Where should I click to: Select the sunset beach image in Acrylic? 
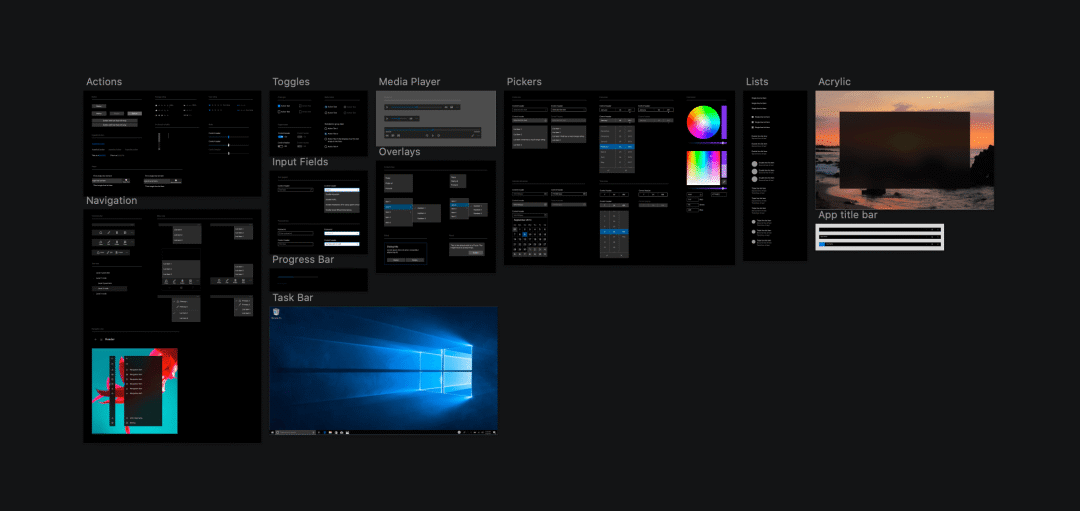[x=904, y=150]
